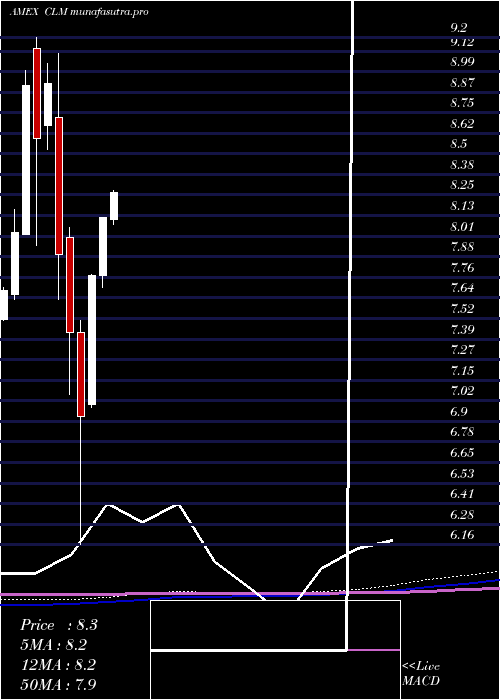Click the 6.28 price axis label

(462, 515)
